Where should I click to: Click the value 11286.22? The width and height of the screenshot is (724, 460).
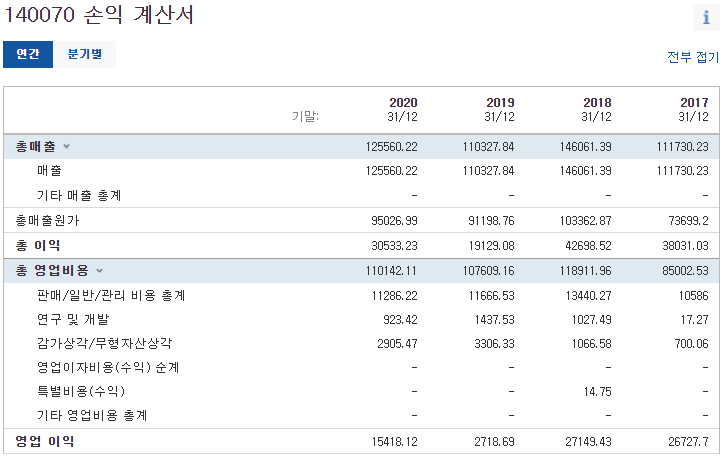(394, 296)
